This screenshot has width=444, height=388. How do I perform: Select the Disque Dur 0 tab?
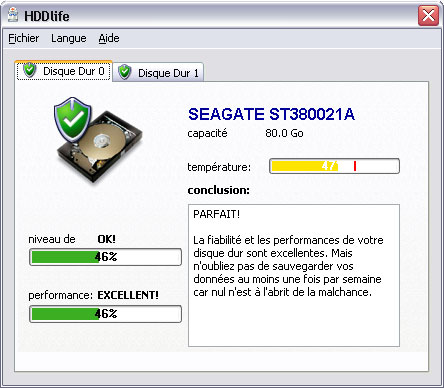pos(63,71)
